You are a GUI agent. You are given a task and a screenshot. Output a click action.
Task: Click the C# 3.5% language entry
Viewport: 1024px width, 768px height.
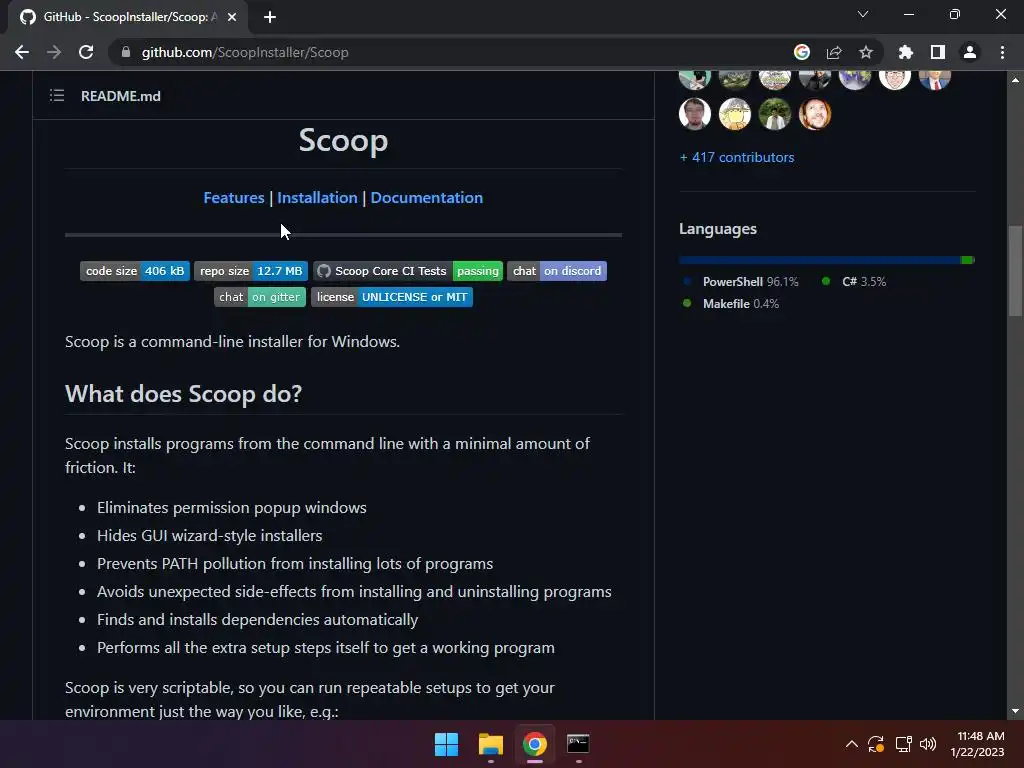854,281
